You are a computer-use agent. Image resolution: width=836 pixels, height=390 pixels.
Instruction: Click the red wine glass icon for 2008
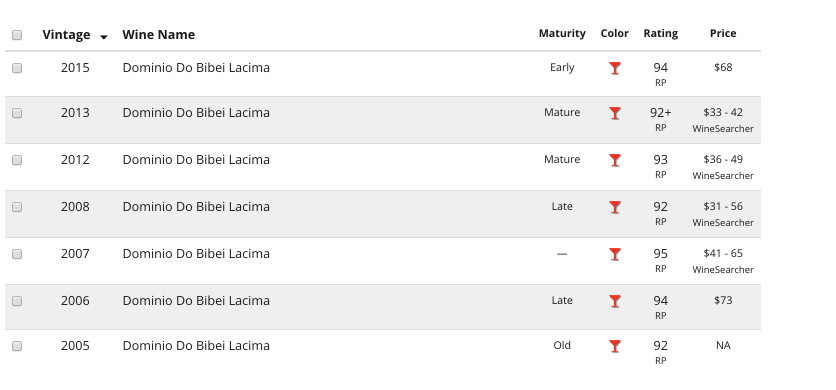615,207
